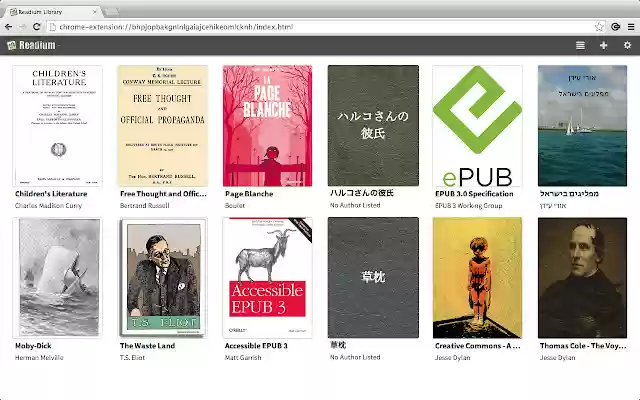Image resolution: width=640 pixels, height=400 pixels.
Task: Click author name "T.S. Eliot"
Action: (132, 358)
